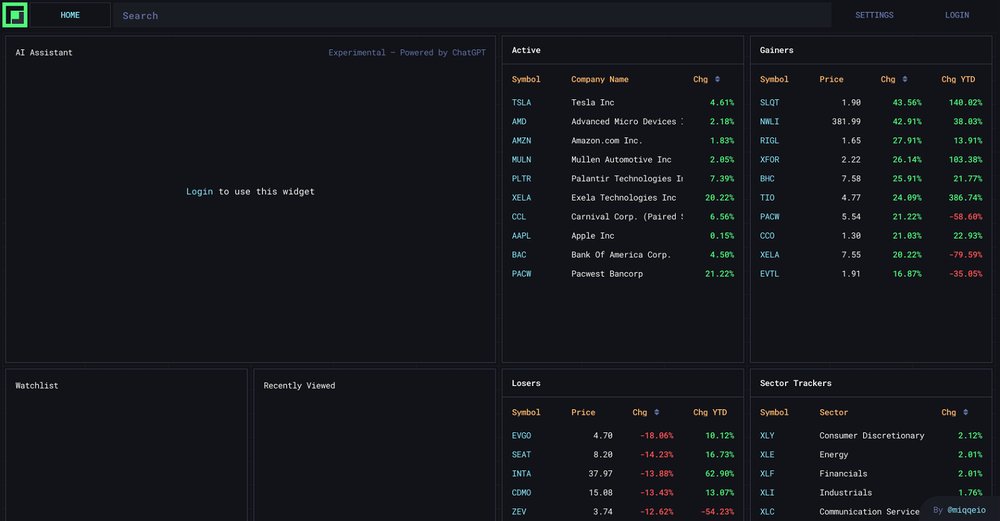
Task: Click Company Name header in Active
Action: tap(600, 79)
